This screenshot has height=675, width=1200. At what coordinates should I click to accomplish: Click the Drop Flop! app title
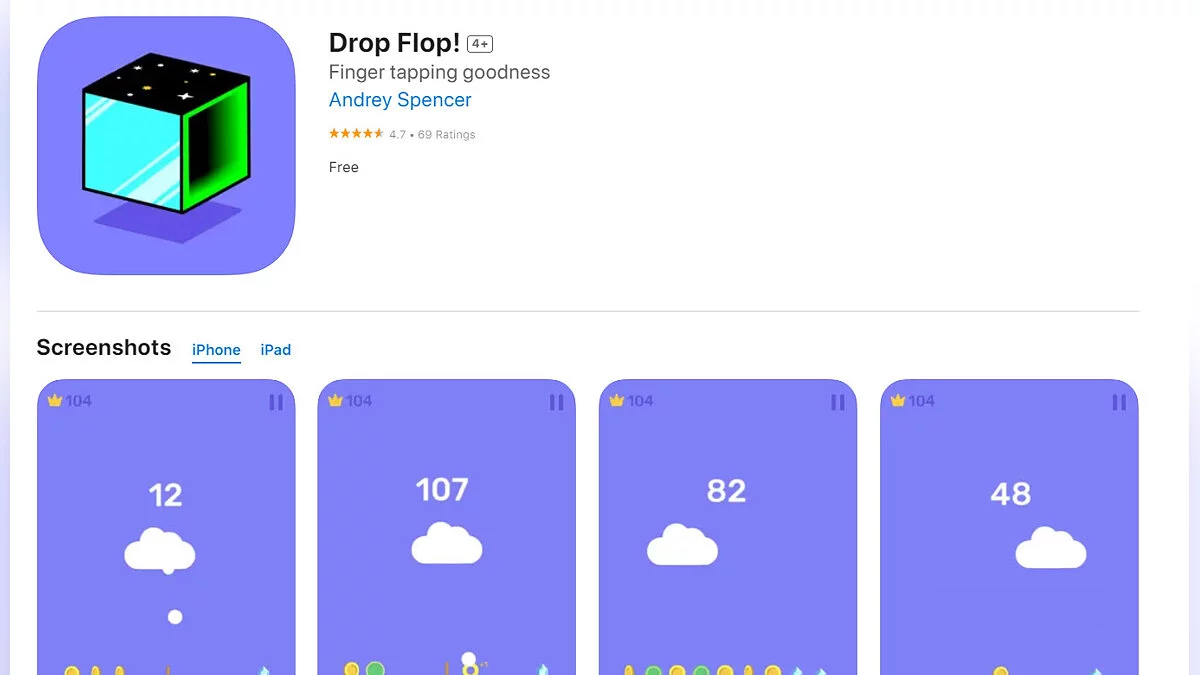click(x=395, y=43)
